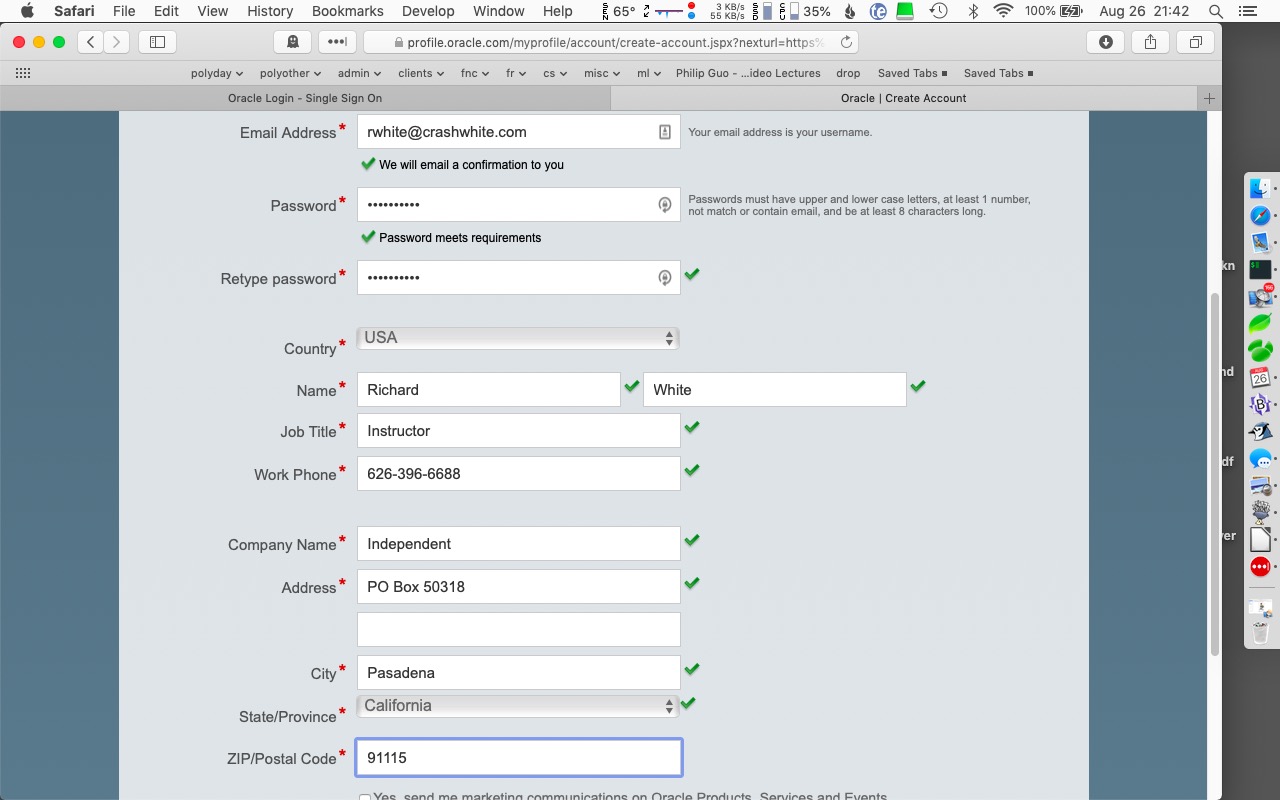This screenshot has height=800, width=1280.
Task: Click the page vertical scrollbar
Action: pos(1215,474)
